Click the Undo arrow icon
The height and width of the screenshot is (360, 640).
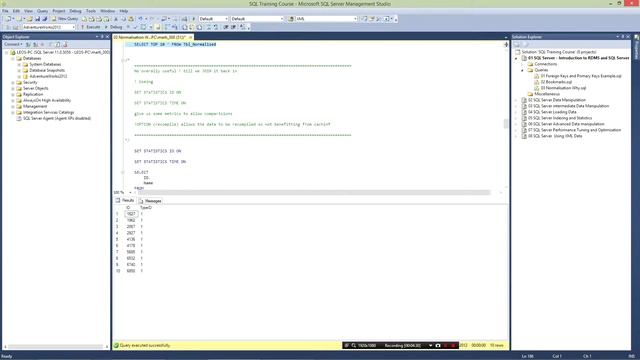(140, 19)
